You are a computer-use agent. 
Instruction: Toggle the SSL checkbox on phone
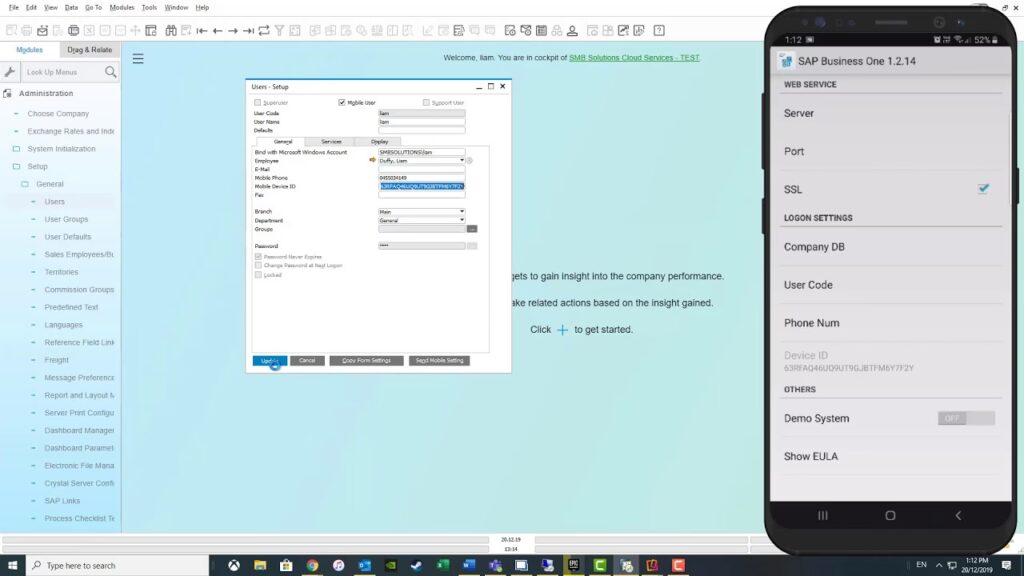tap(983, 189)
